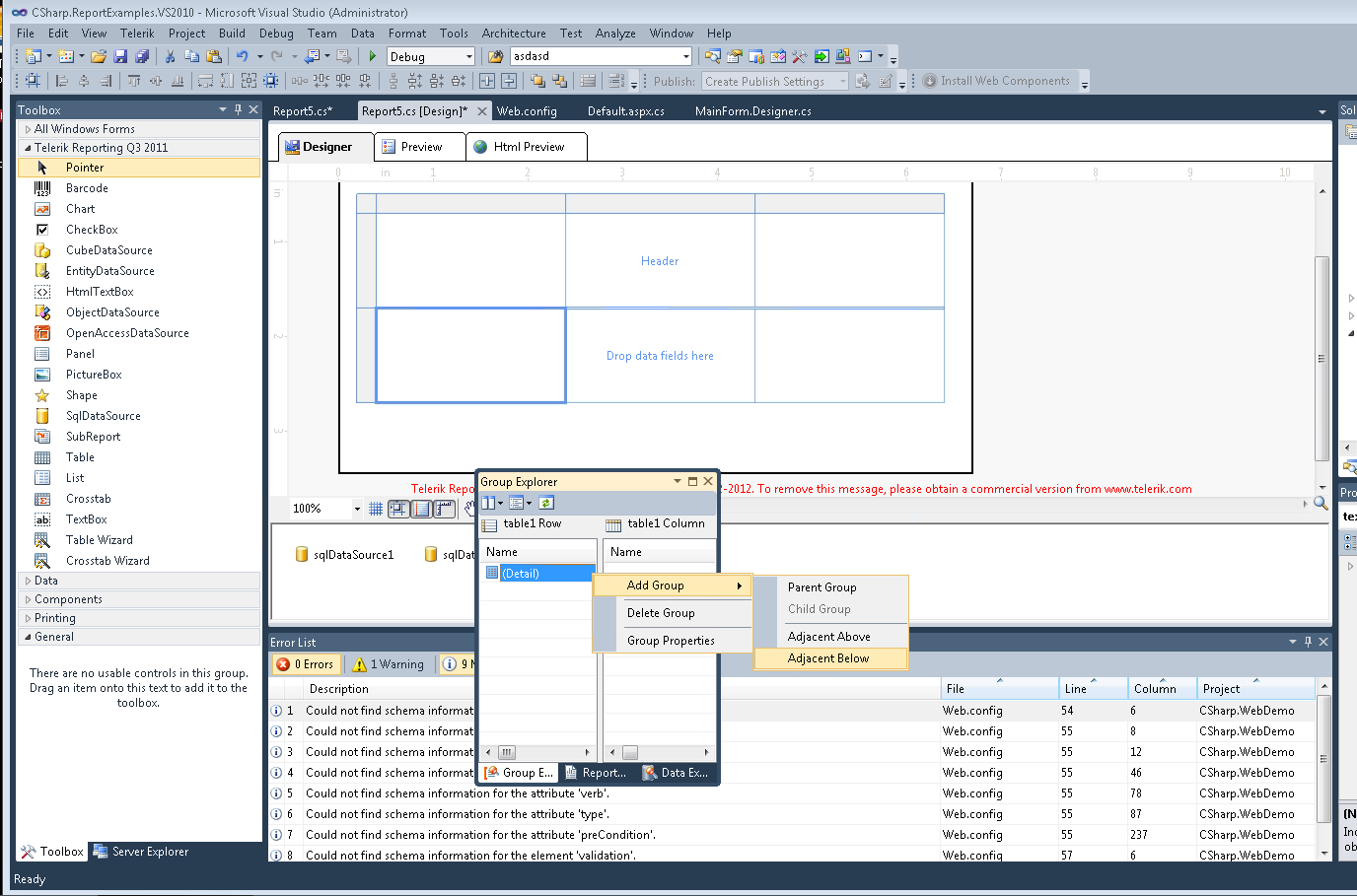This screenshot has width=1357, height=896.
Task: Click the zoom magnifier icon in the designer
Action: tap(1321, 504)
